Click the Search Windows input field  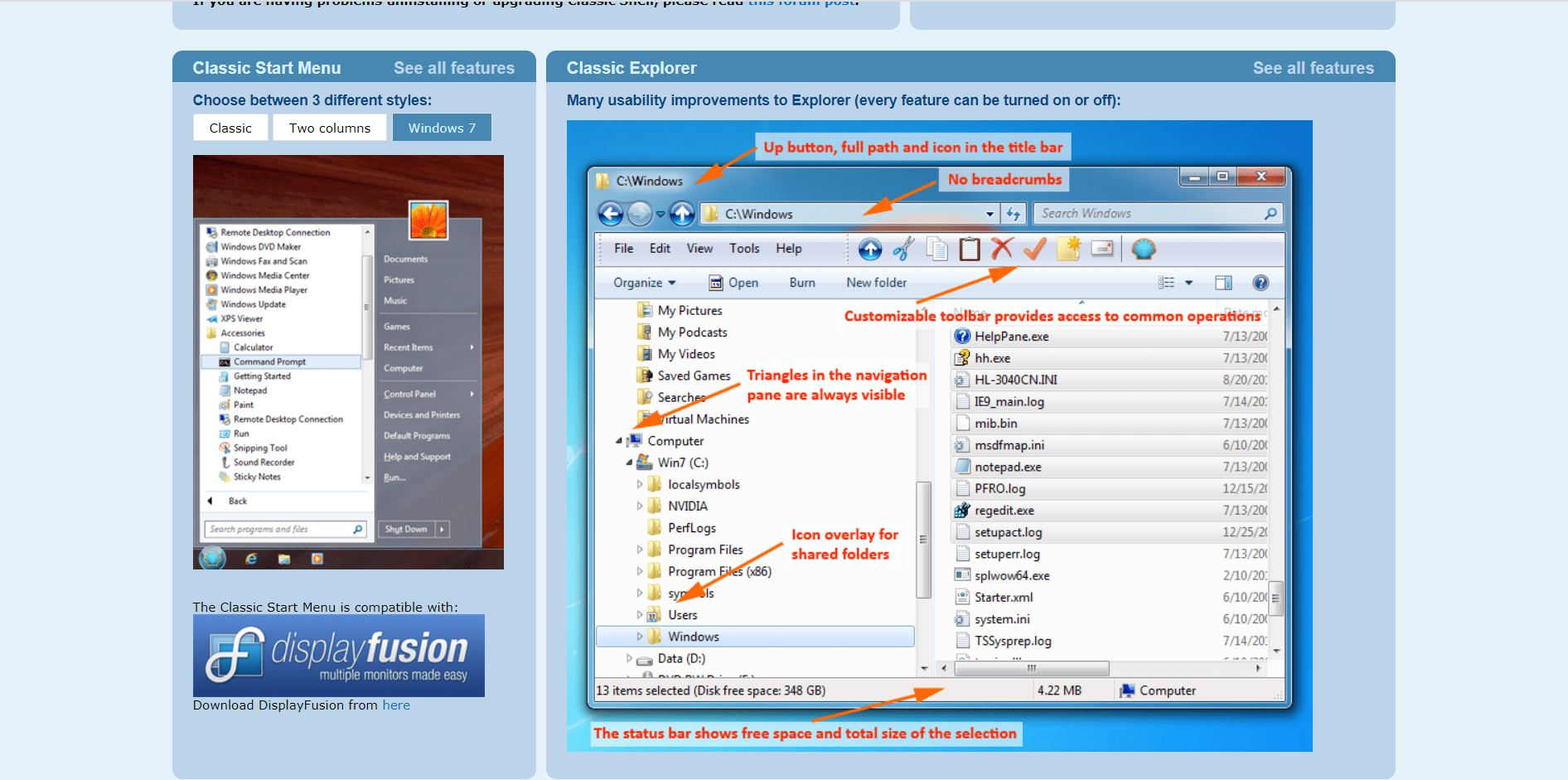(x=1159, y=214)
